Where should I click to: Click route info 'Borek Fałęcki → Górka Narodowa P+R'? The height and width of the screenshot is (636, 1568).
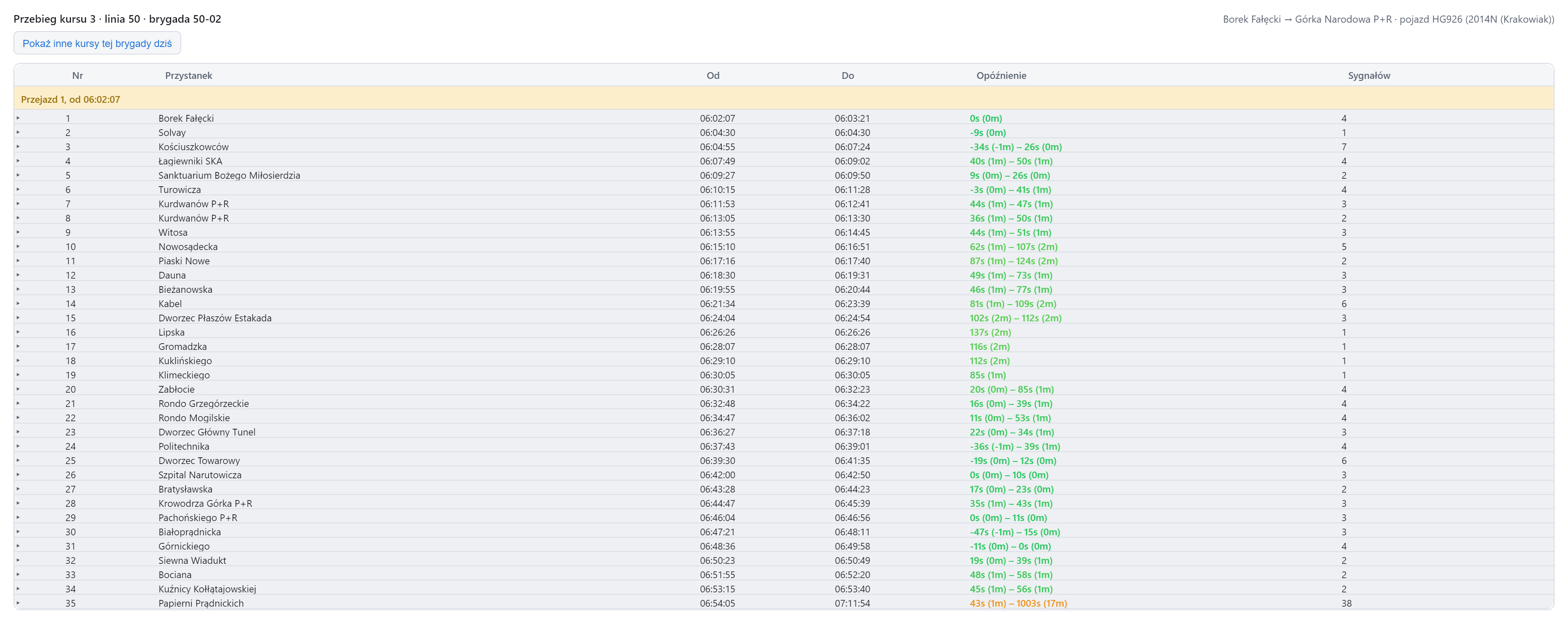(1308, 19)
